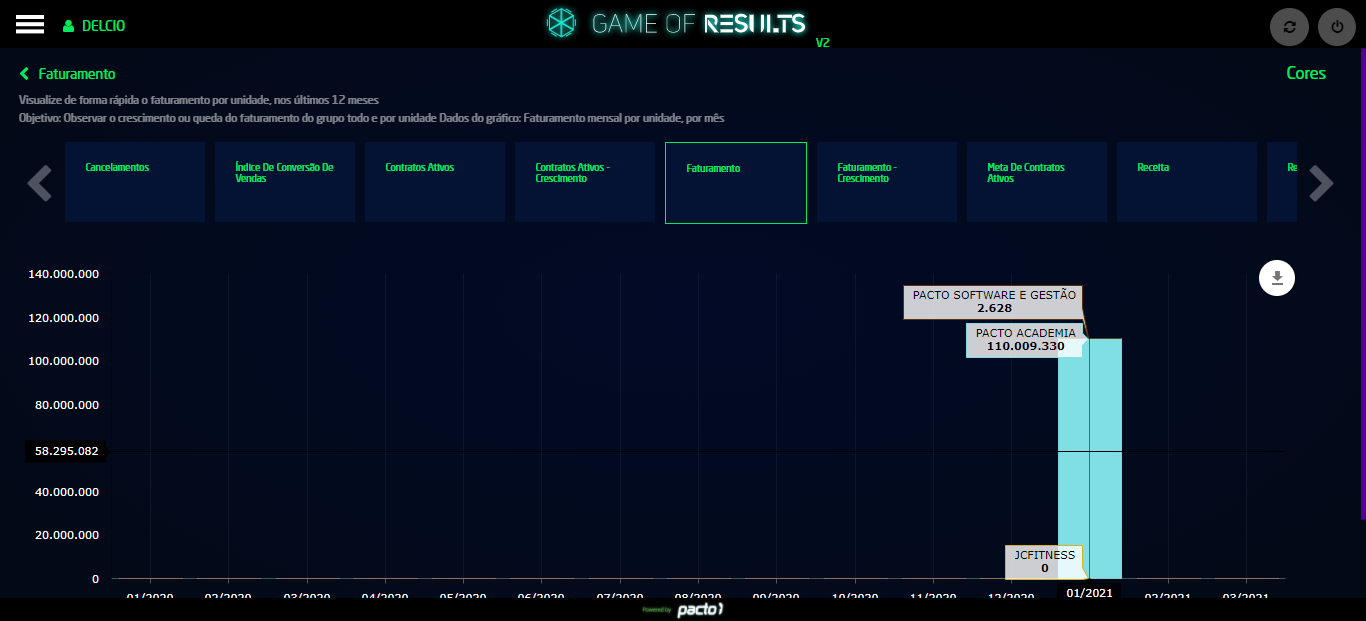Viewport: 1366px width, 621px height.
Task: Click the PACTO ACADEMIA data label
Action: pos(1025,340)
